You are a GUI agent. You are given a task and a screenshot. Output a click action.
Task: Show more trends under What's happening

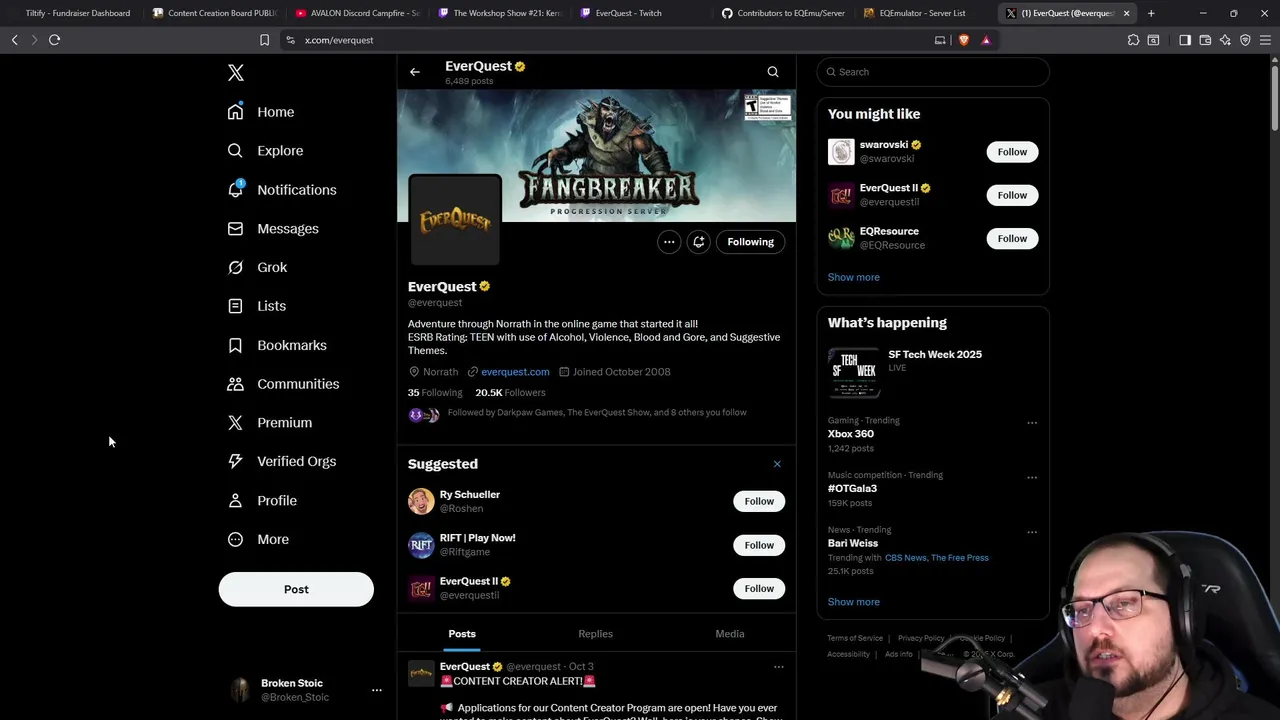[853, 602]
